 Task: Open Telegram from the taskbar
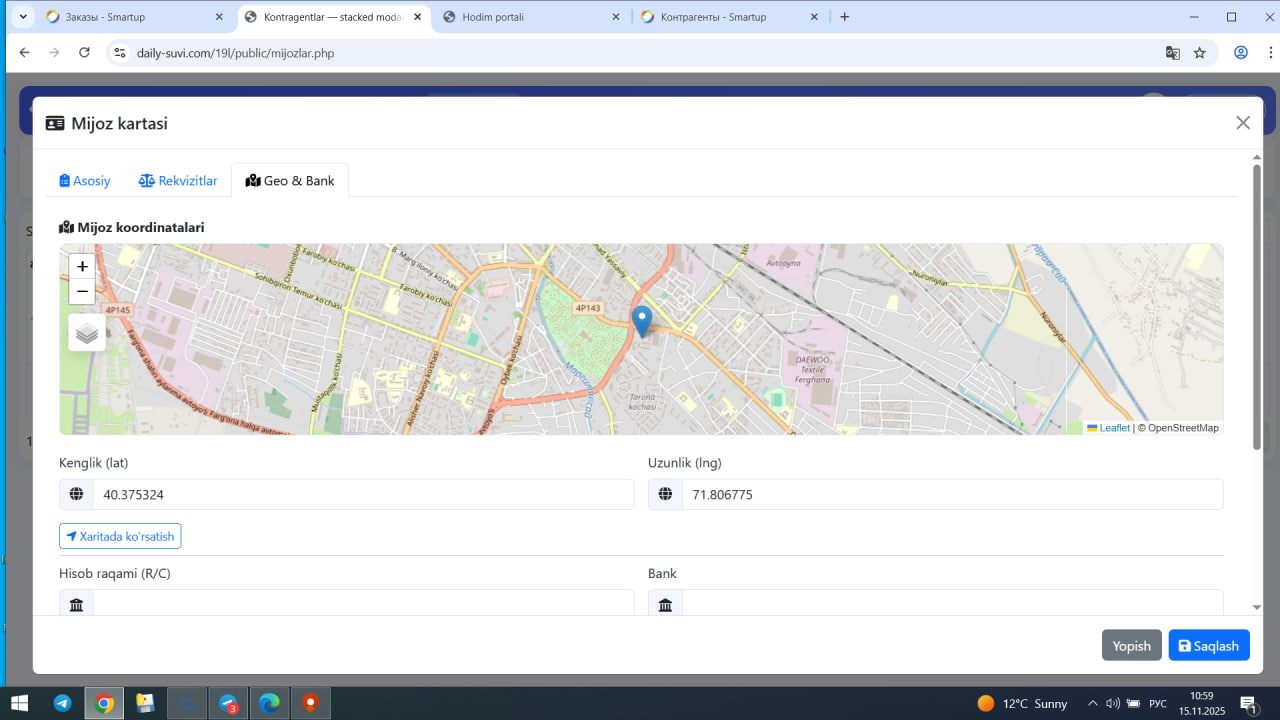(x=63, y=704)
